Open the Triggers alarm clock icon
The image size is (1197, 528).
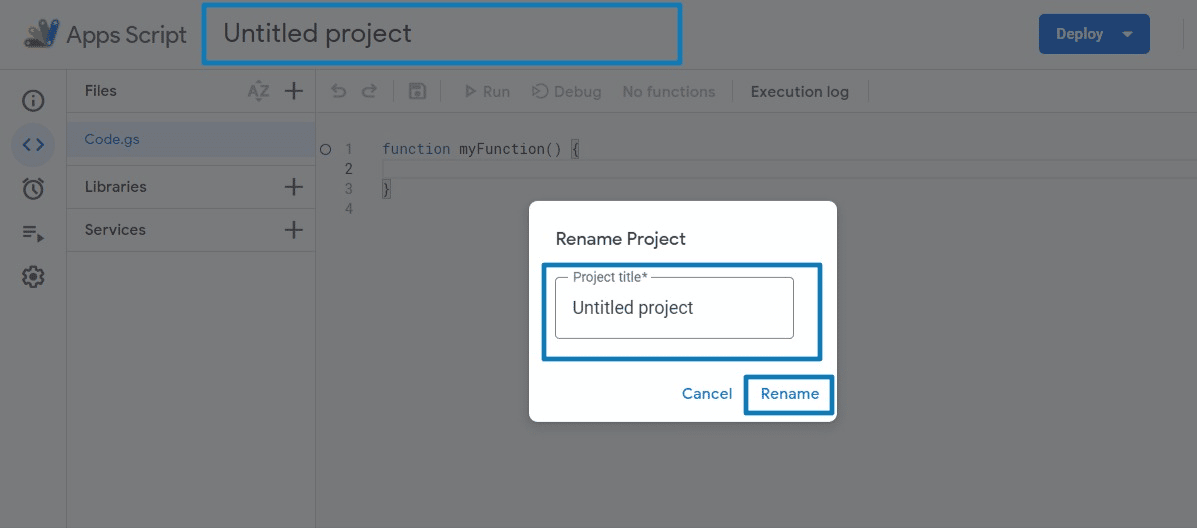(x=33, y=188)
